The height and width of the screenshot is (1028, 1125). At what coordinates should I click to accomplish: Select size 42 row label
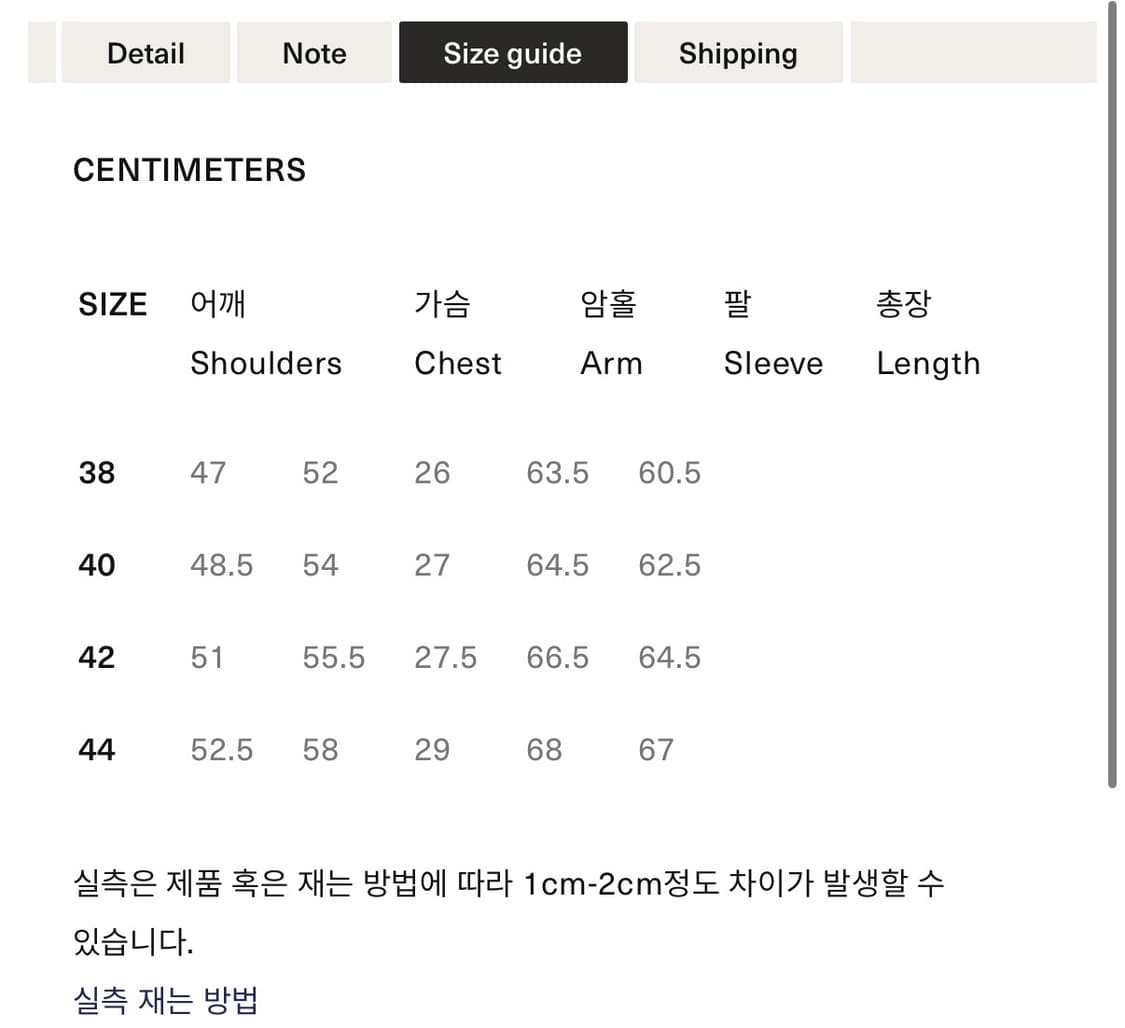coord(96,657)
